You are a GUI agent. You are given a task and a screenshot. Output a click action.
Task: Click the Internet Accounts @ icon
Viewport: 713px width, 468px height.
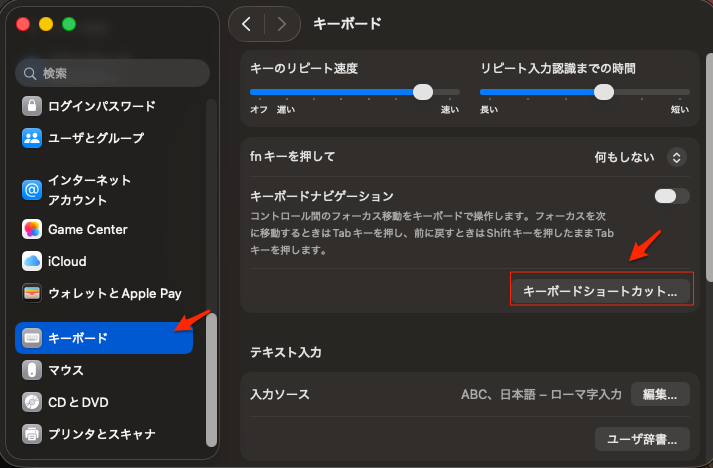point(32,190)
